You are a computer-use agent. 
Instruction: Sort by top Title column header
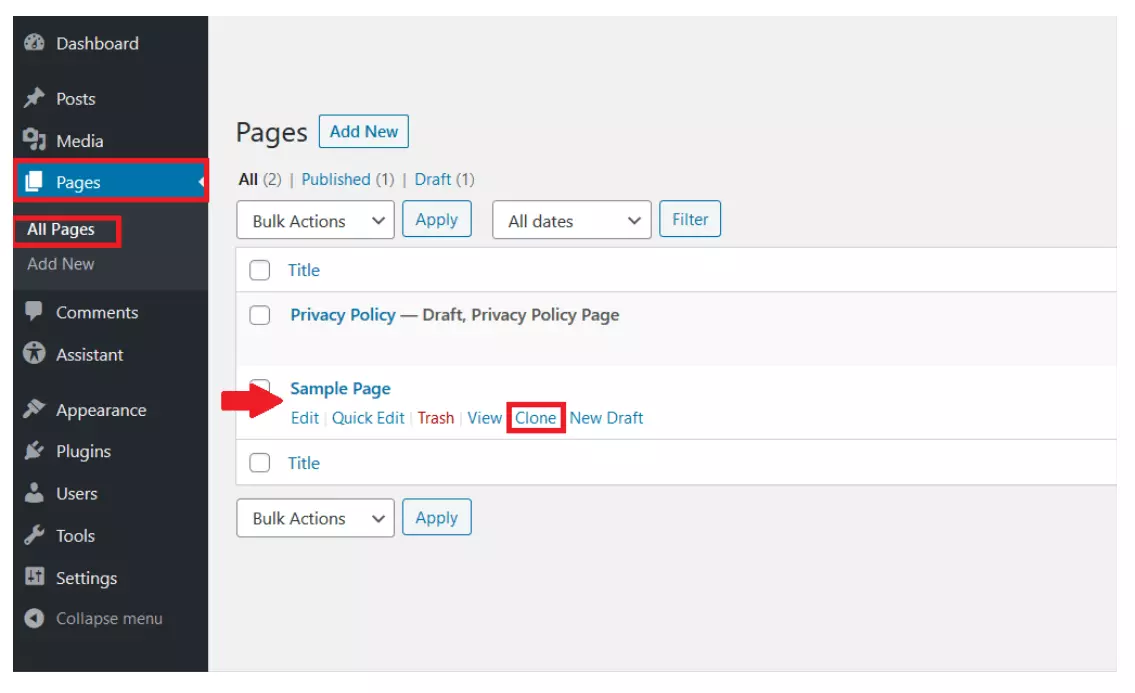tap(303, 270)
